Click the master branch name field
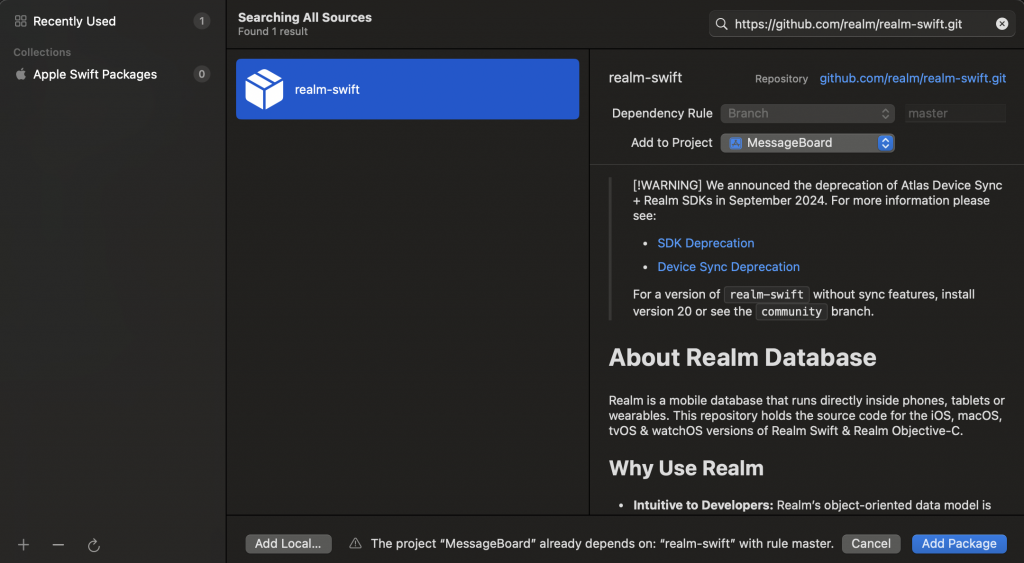The image size is (1024, 563). [955, 114]
